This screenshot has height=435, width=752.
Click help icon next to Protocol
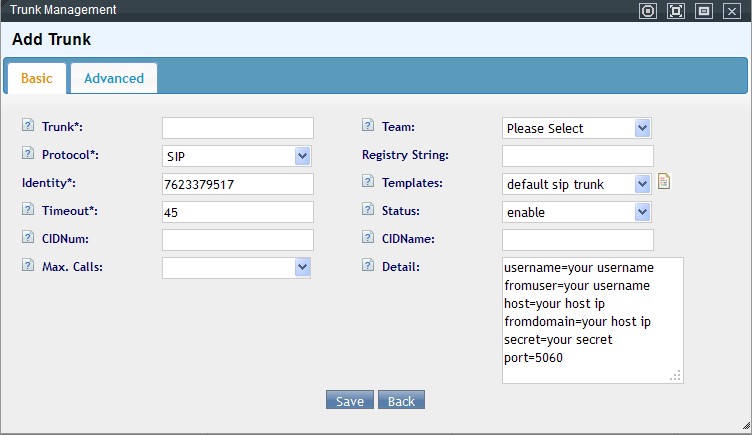pyautogui.click(x=28, y=155)
